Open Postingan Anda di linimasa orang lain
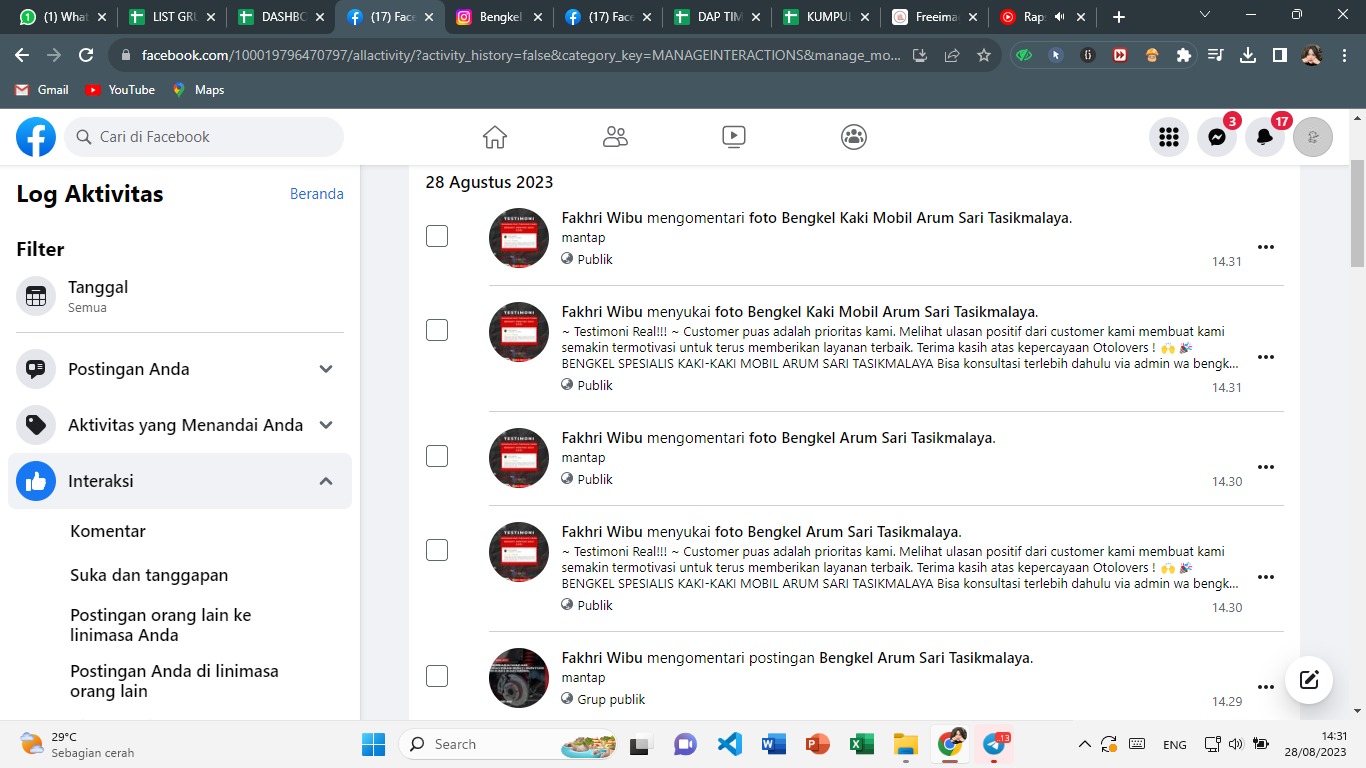Screen dimensions: 1366x768 click(x=174, y=681)
